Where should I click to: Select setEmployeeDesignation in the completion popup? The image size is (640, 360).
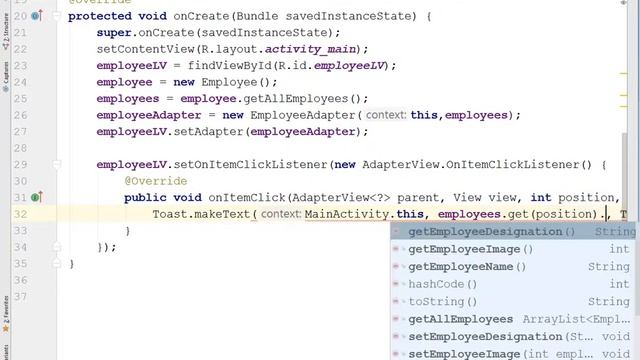point(513,337)
